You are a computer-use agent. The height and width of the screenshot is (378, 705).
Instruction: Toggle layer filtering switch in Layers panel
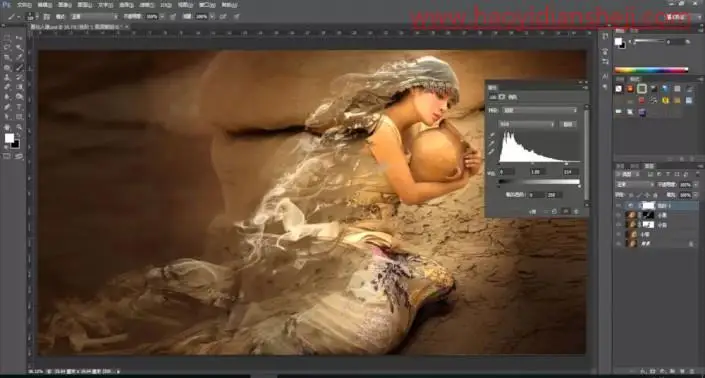click(697, 174)
